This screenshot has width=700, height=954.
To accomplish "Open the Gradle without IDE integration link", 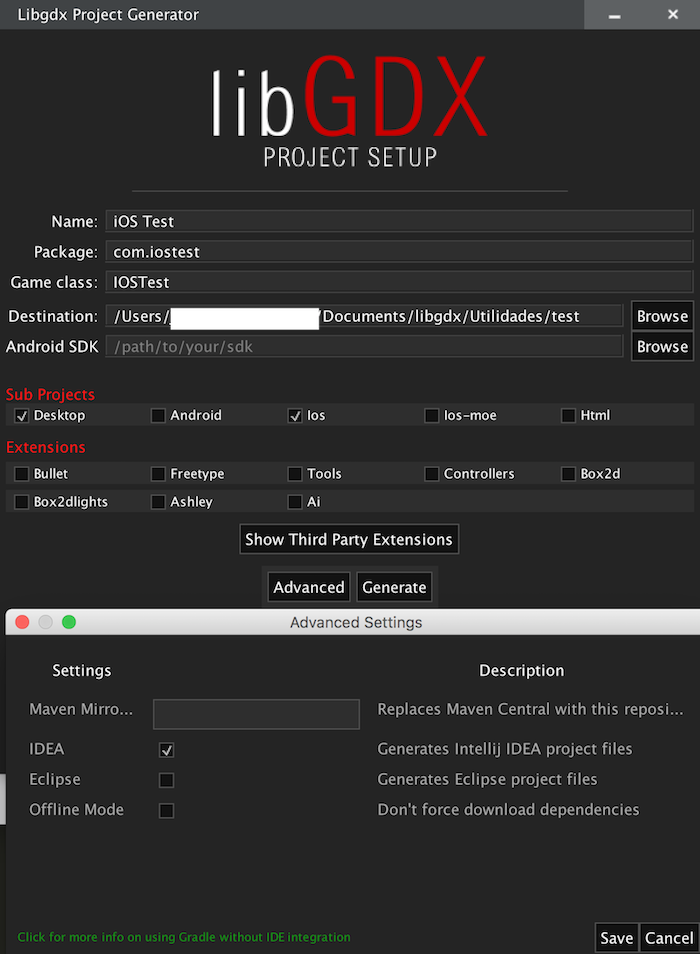I will point(184,937).
